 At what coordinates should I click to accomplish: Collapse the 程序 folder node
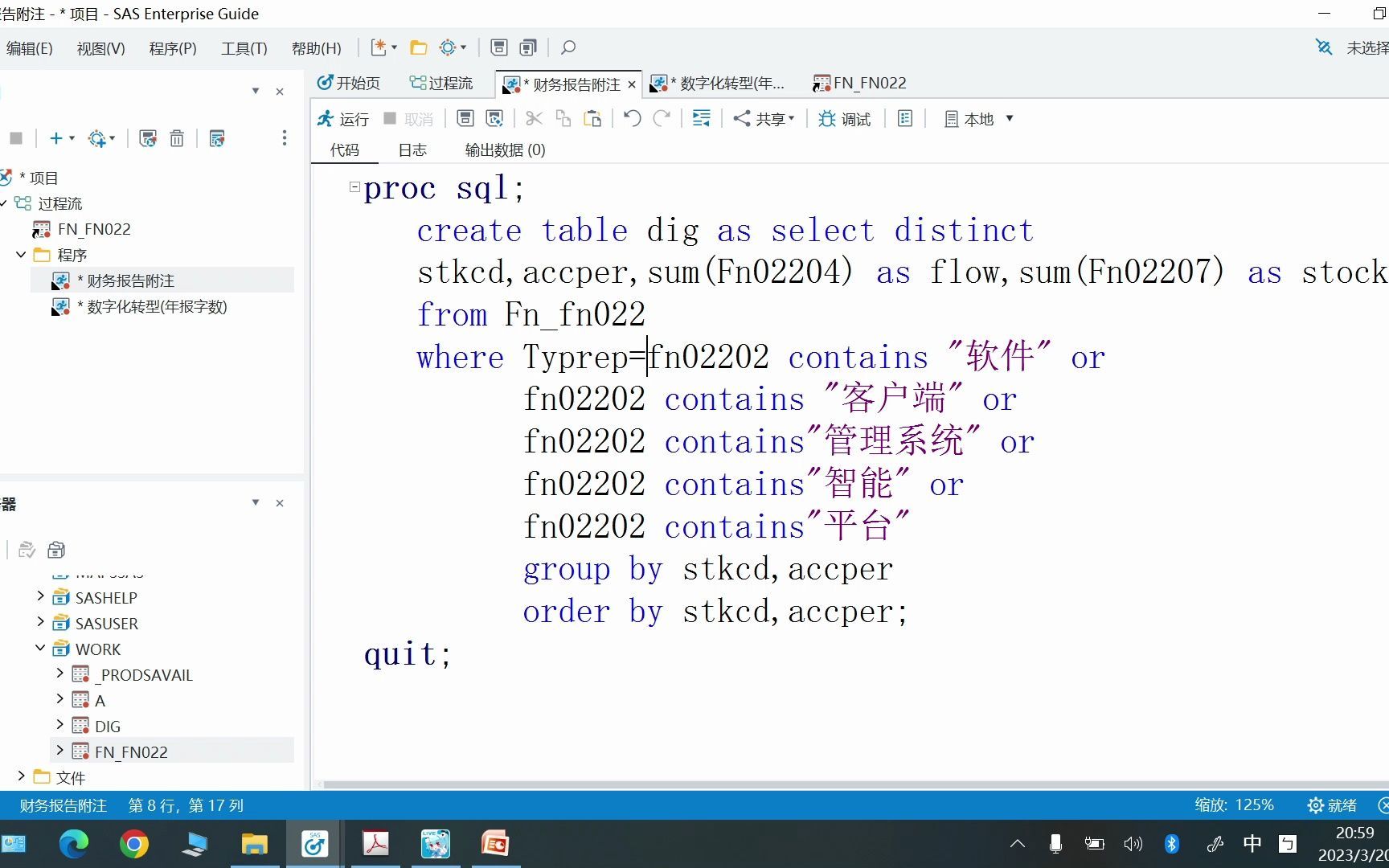pyautogui.click(x=21, y=255)
